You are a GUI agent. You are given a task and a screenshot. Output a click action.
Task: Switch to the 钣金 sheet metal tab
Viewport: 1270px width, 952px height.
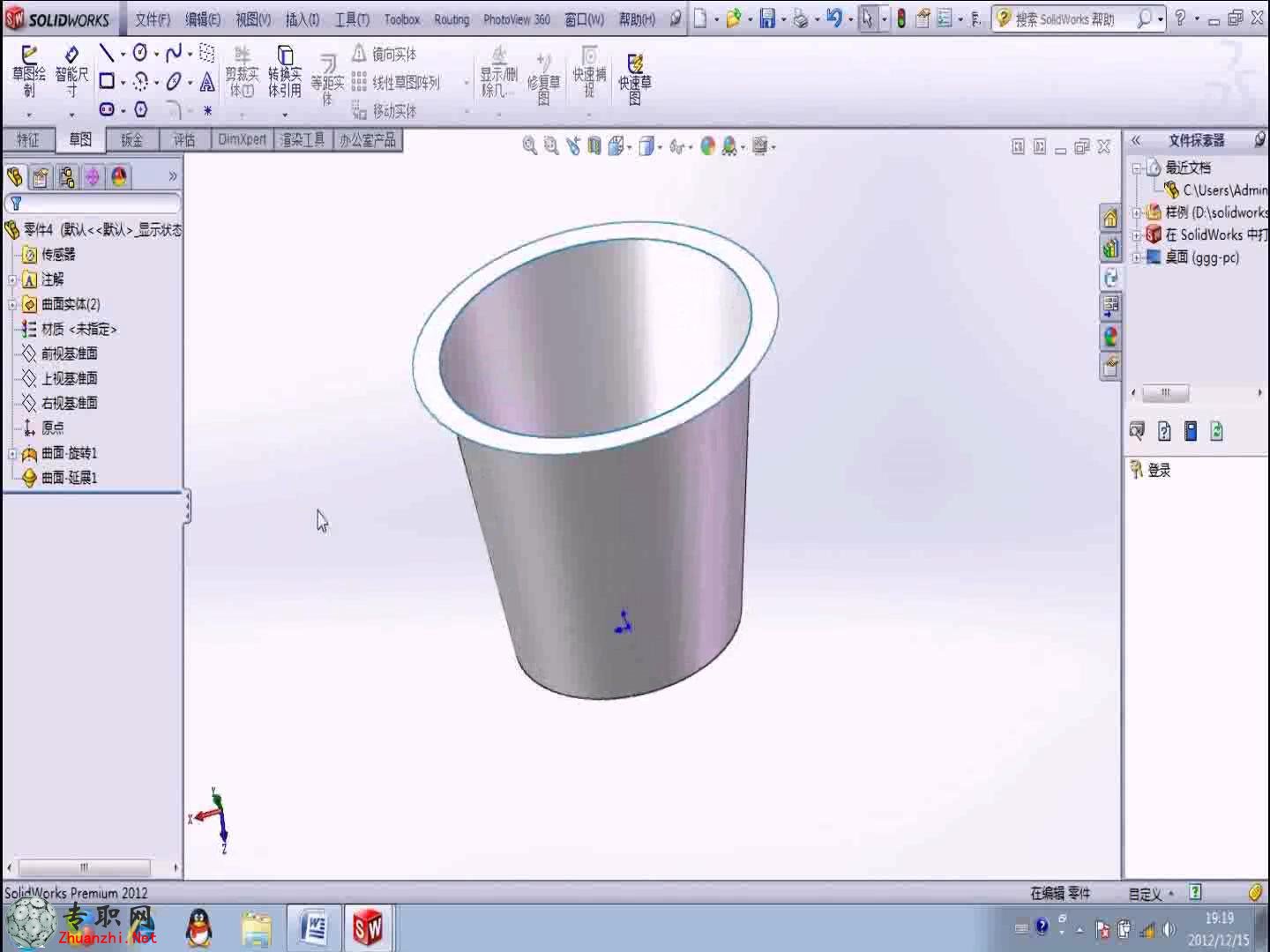[132, 139]
